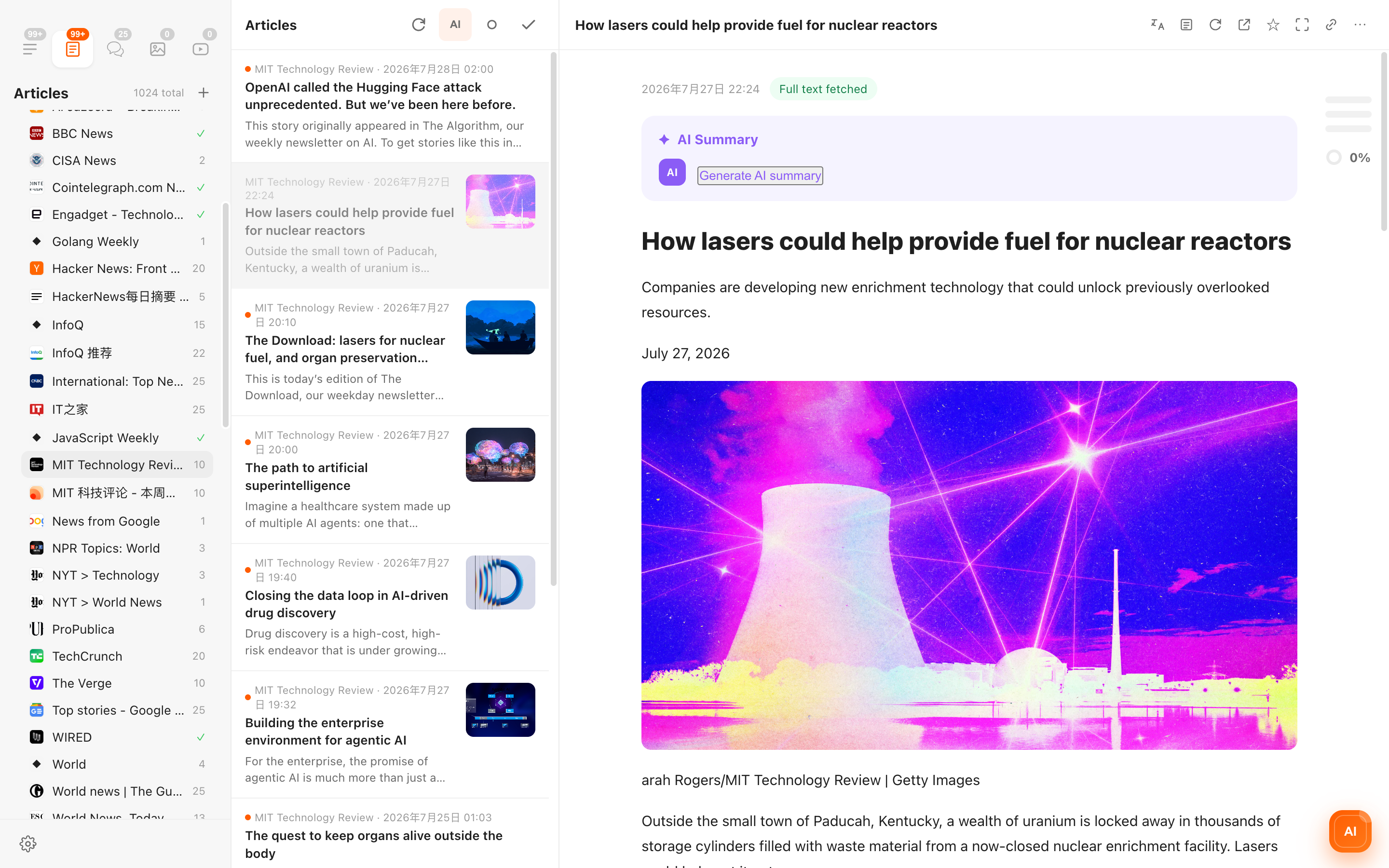Enter fullscreen reading mode
1389x868 pixels.
tap(1302, 25)
